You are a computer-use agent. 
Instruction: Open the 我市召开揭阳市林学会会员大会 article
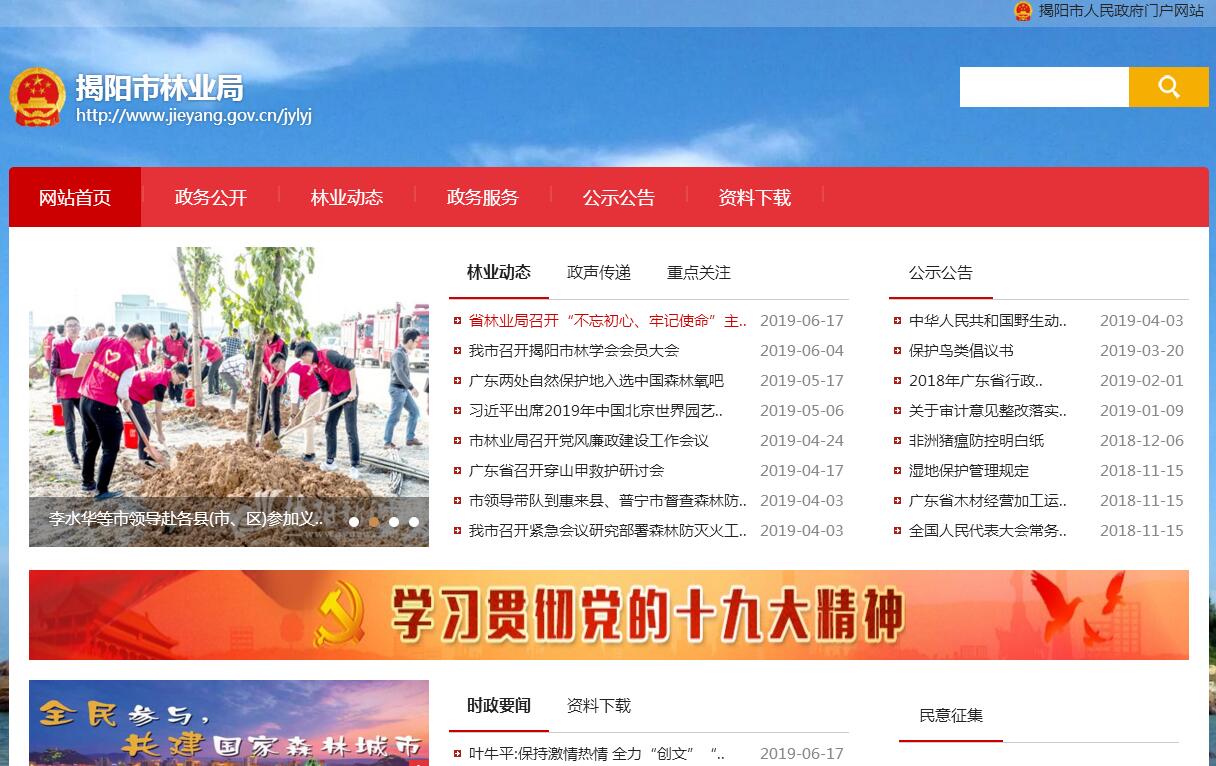coord(573,351)
